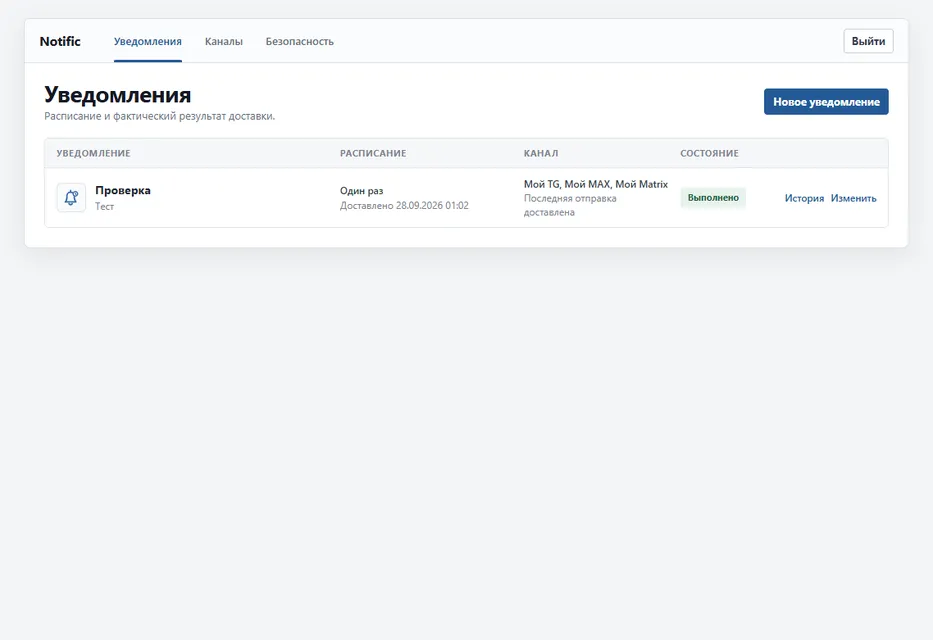Image resolution: width=933 pixels, height=640 pixels.
Task: Click the Последняя отправка доставлена note
Action: (x=570, y=205)
